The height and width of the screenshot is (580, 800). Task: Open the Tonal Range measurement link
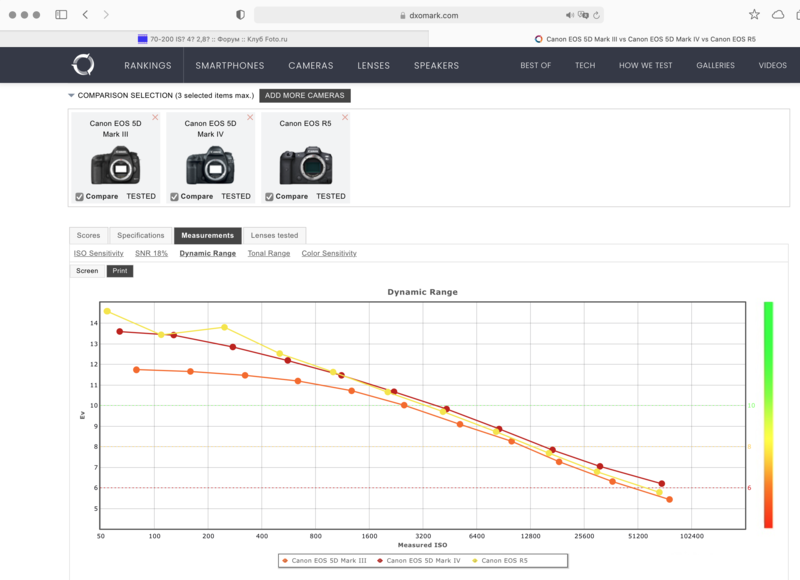point(268,254)
